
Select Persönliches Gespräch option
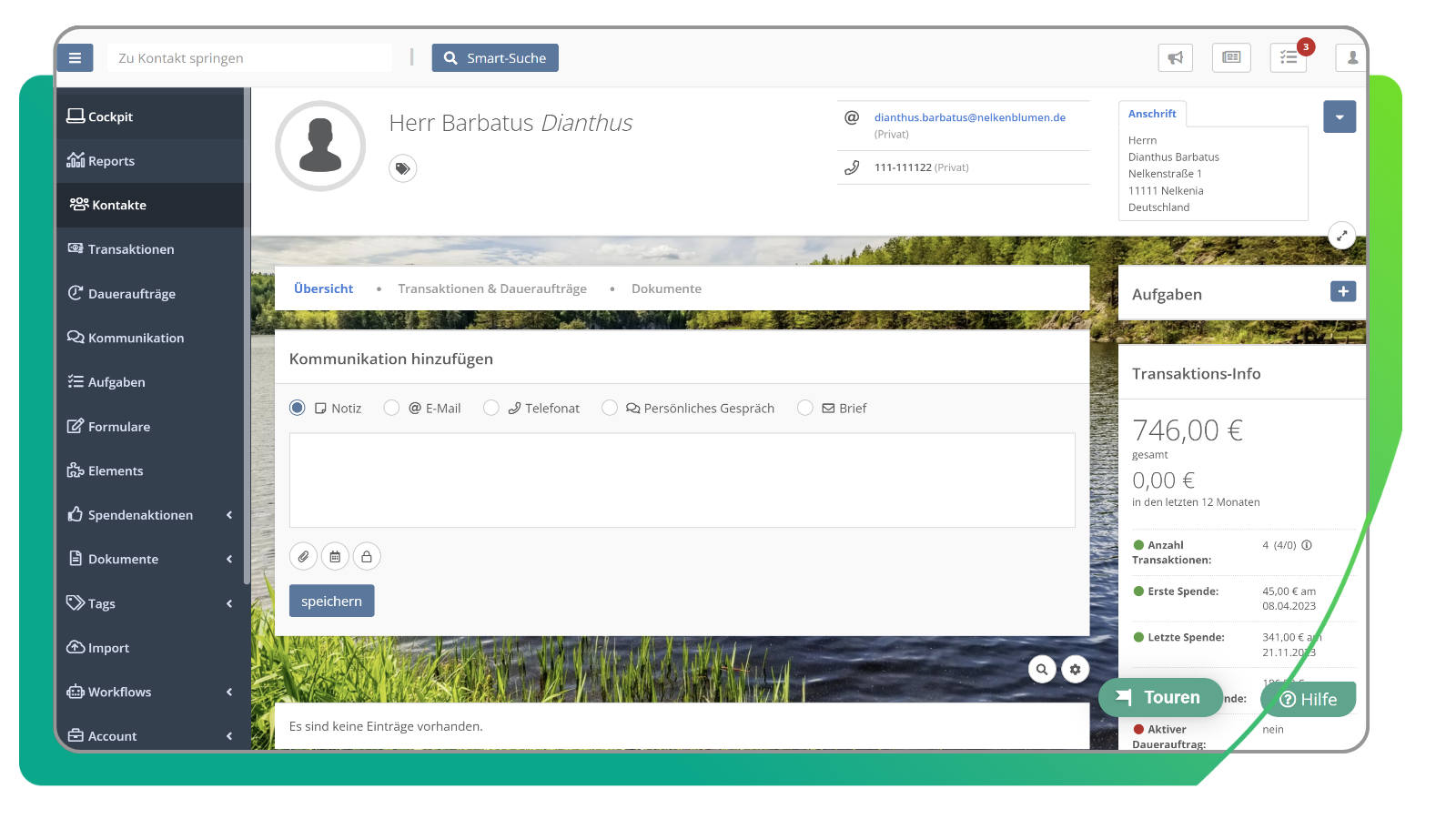click(x=610, y=408)
